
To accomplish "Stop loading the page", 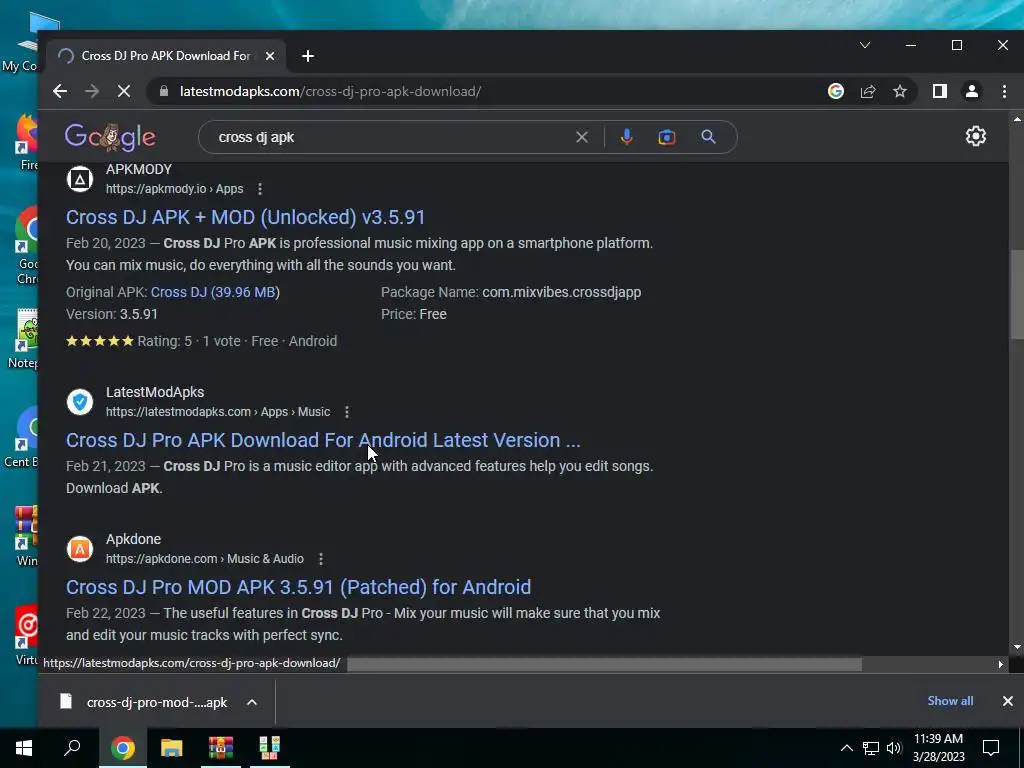I will [x=123, y=91].
